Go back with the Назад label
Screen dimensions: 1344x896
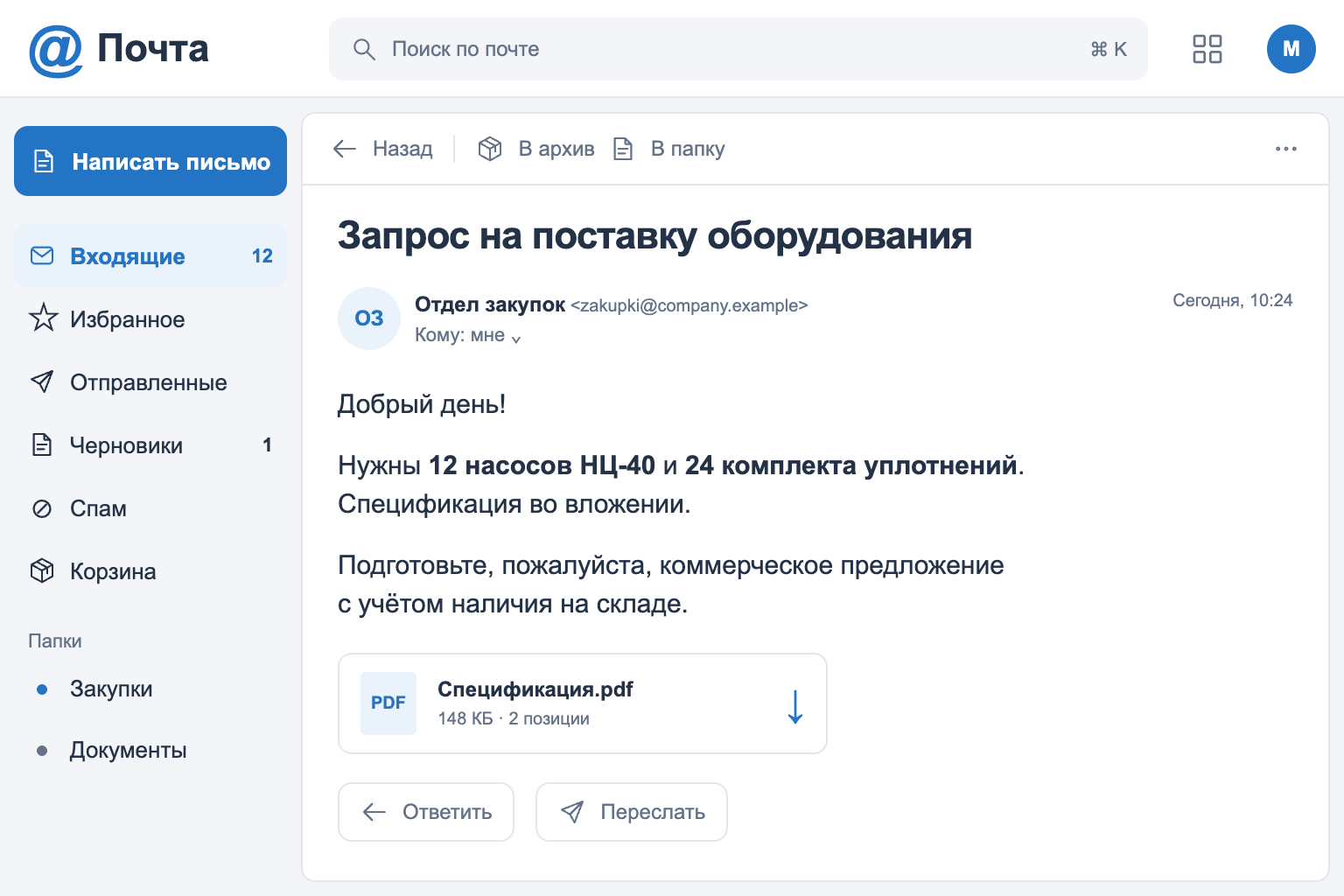[x=402, y=149]
